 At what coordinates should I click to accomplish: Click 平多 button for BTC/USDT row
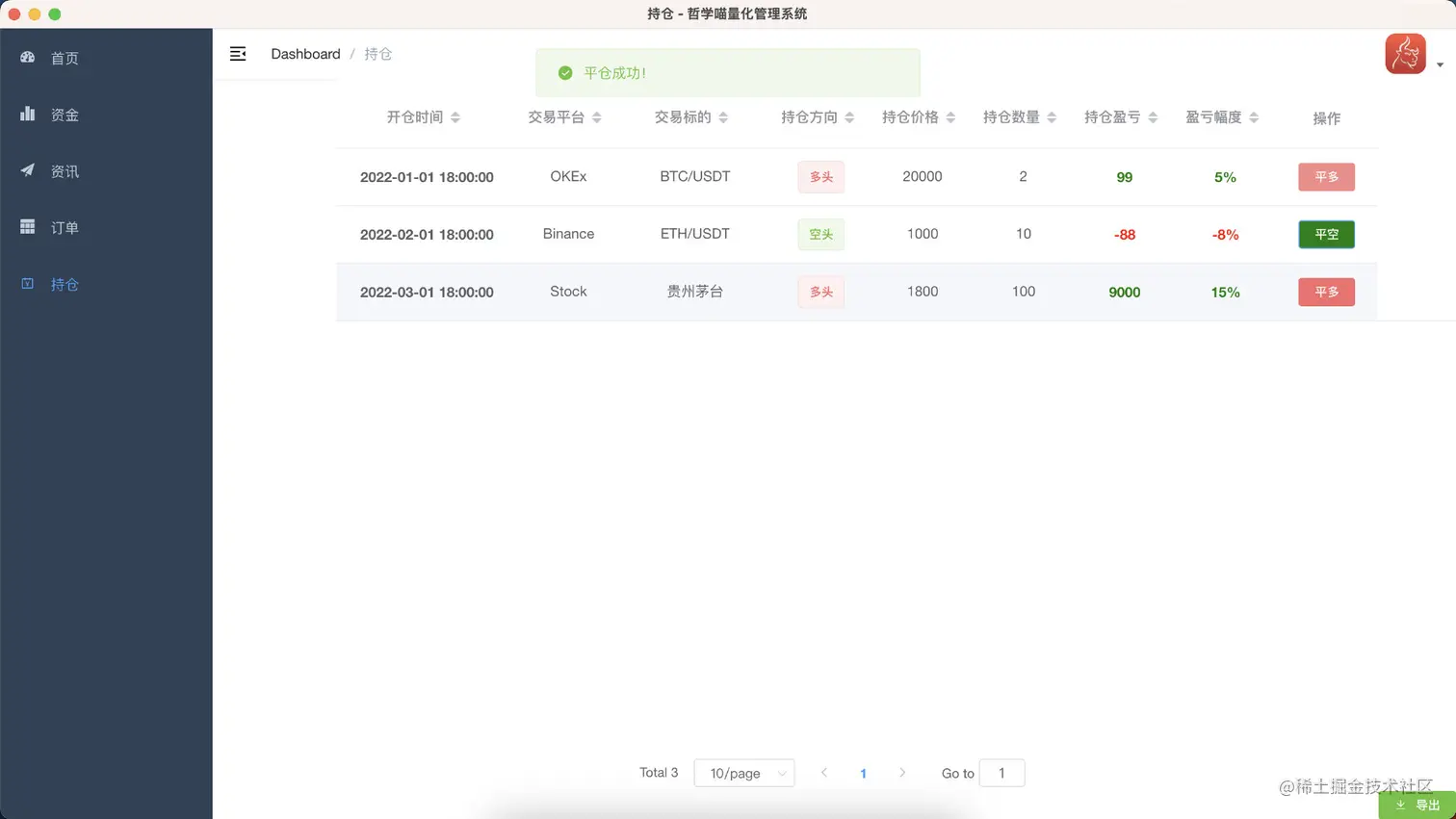(x=1326, y=177)
